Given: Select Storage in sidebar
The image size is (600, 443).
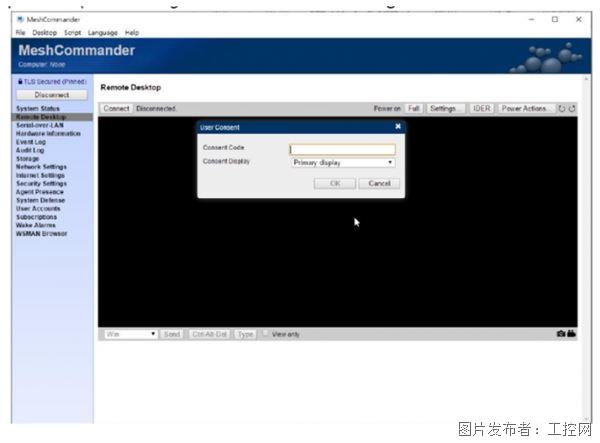Looking at the screenshot, I should [27, 158].
